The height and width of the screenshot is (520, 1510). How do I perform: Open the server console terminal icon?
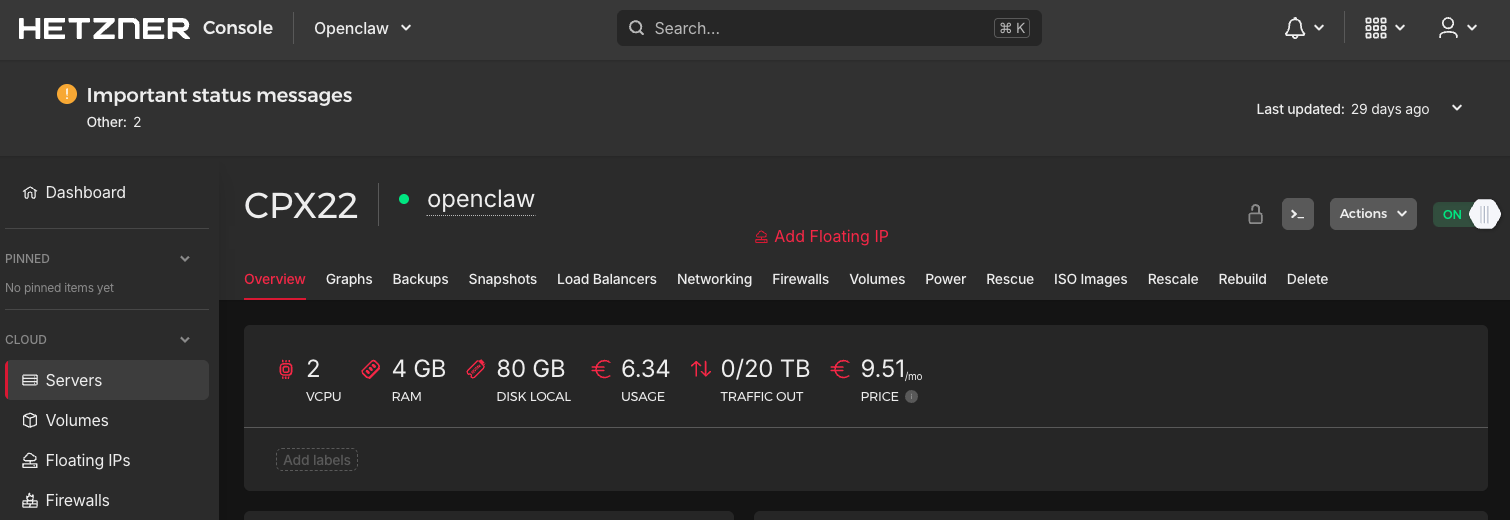click(1298, 214)
